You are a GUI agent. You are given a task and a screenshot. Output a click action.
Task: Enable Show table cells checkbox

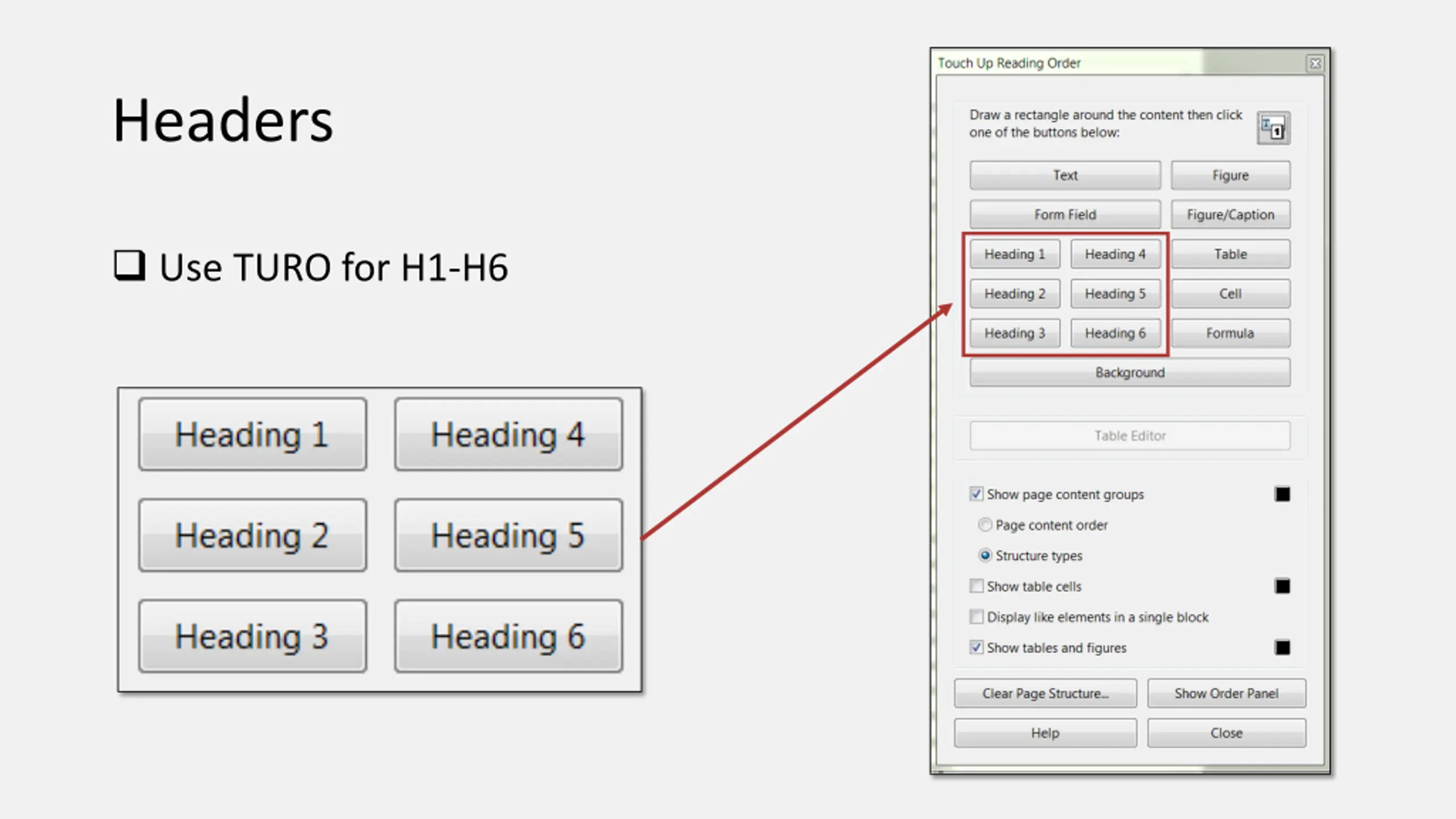click(x=976, y=586)
